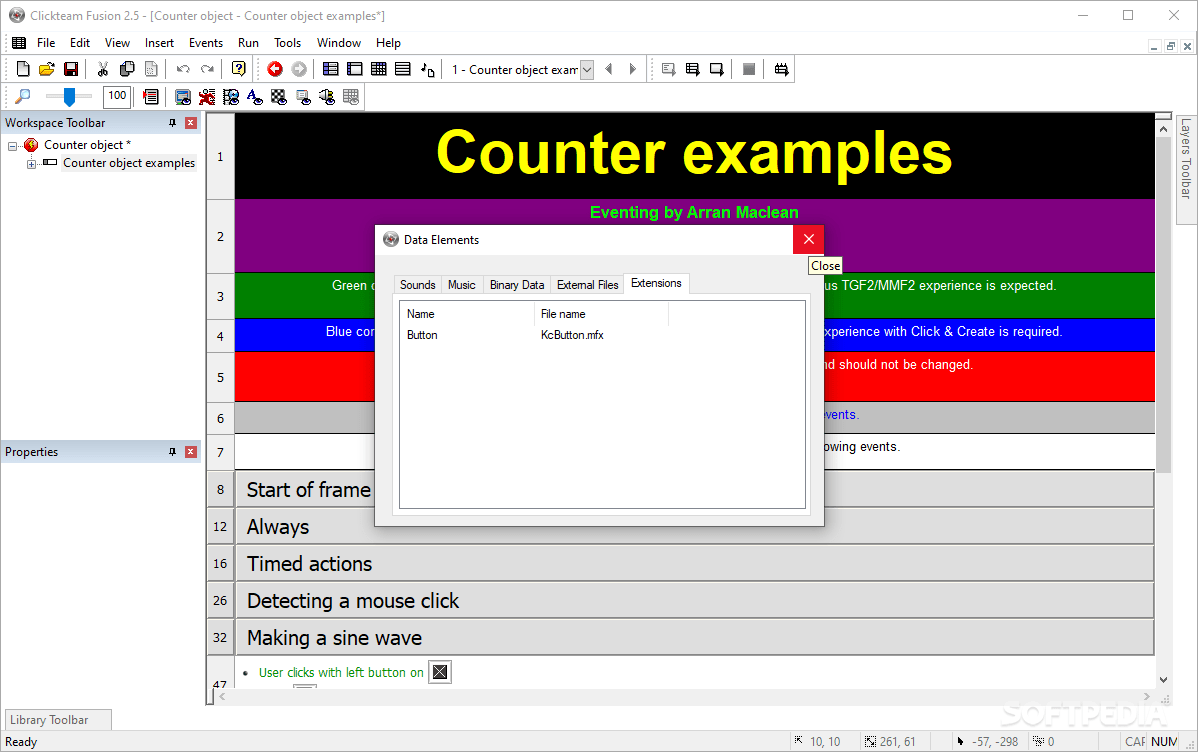Collapse the Counter object tree node
The width and height of the screenshot is (1198, 752).
tap(12, 145)
